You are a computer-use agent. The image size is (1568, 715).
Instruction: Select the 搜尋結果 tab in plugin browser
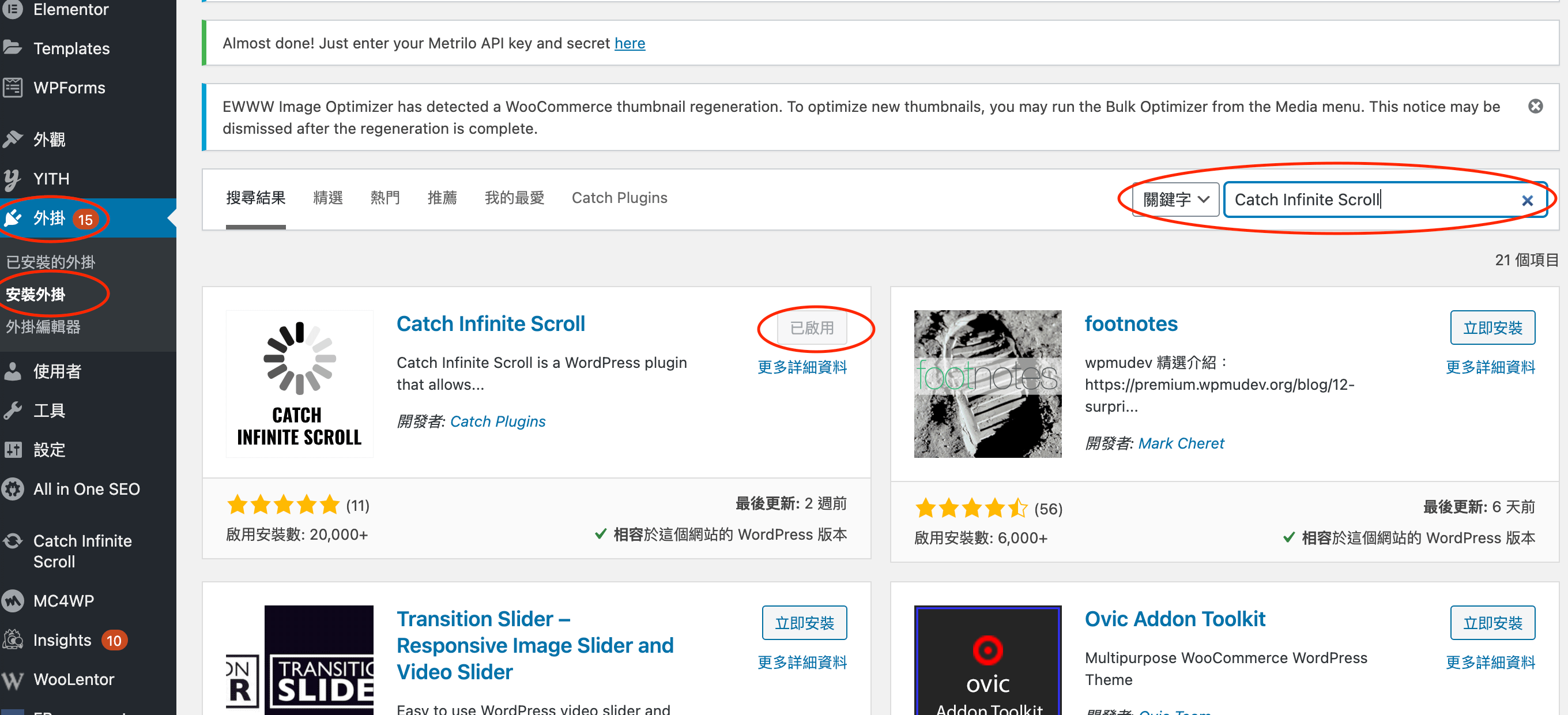pyautogui.click(x=256, y=197)
